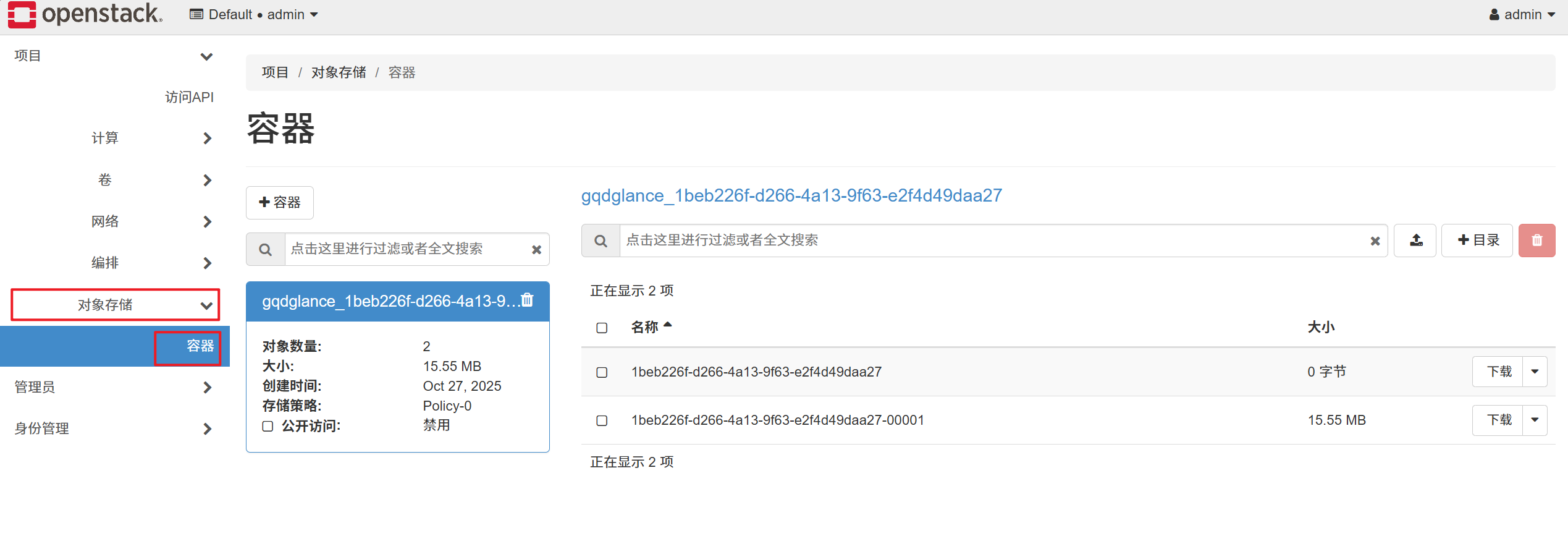Click the OpenStack logo
Image resolution: width=1568 pixels, height=533 pixels.
[85, 14]
